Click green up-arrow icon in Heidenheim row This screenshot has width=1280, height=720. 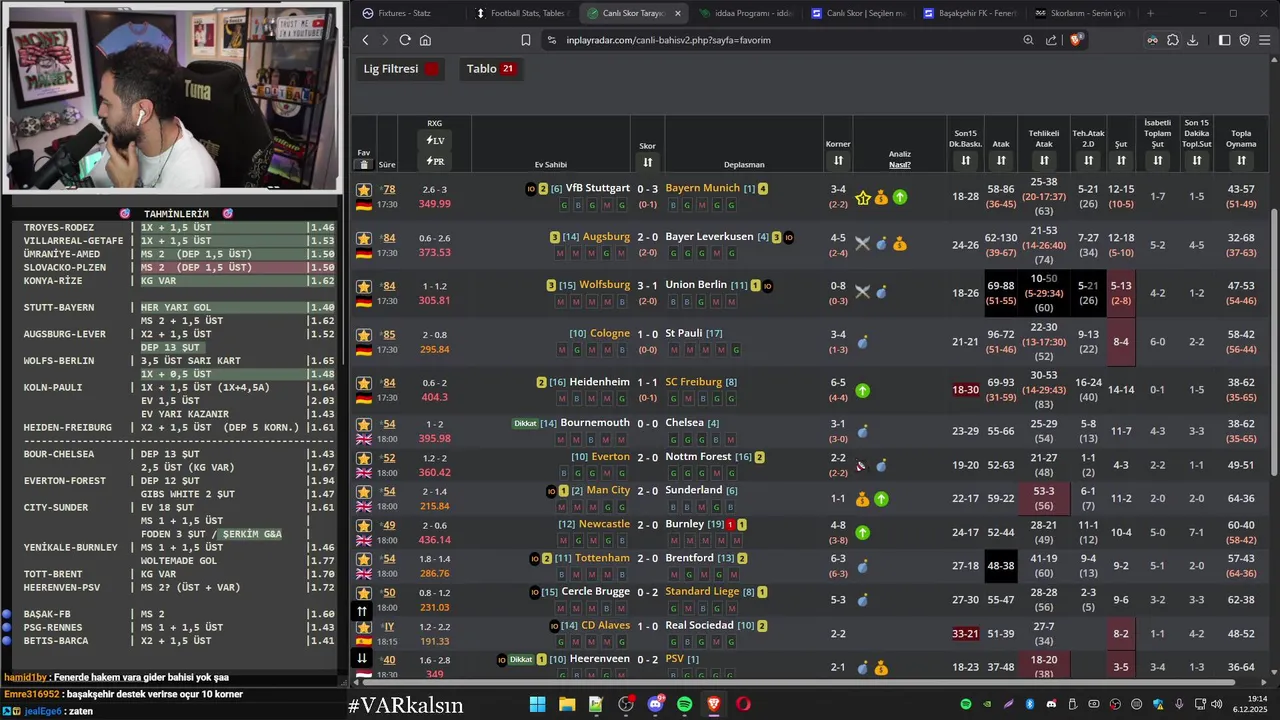coord(862,391)
